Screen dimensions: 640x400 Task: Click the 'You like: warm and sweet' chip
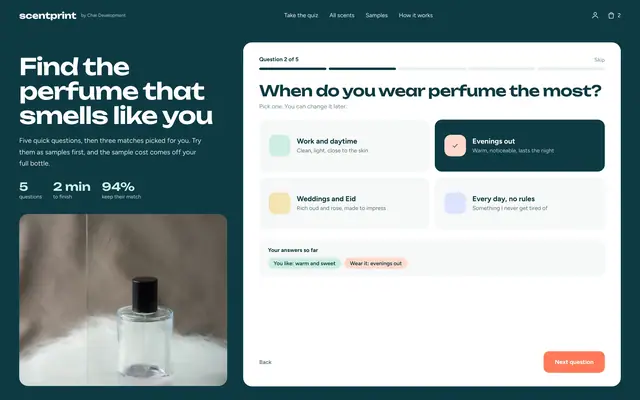[x=304, y=263]
